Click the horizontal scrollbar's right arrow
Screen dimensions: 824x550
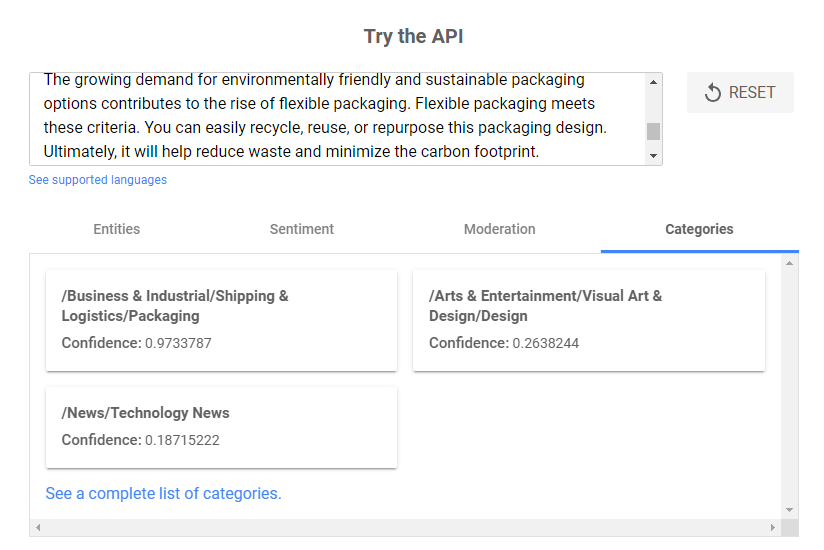pos(772,527)
